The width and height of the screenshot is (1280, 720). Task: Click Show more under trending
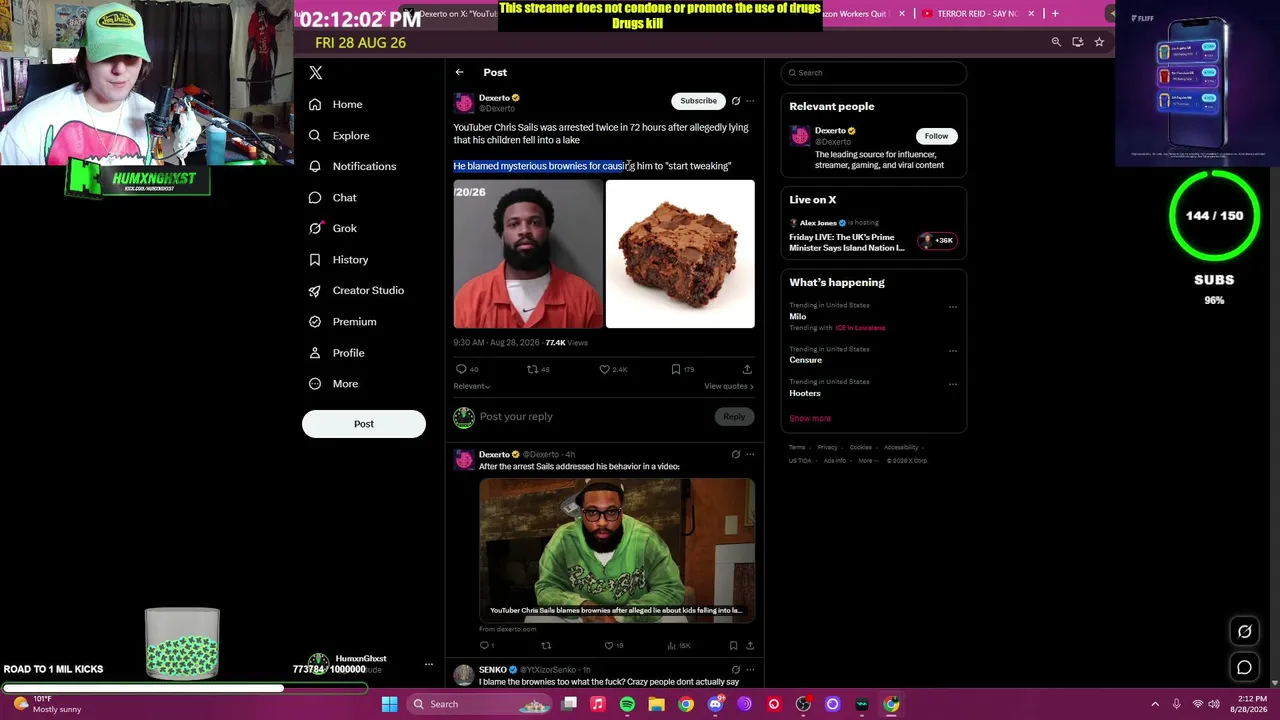coord(810,418)
